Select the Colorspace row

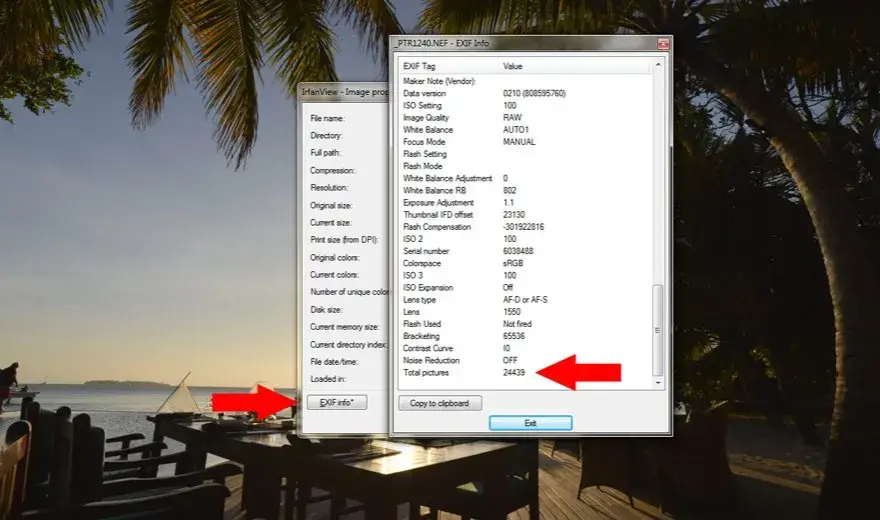tap(526, 263)
